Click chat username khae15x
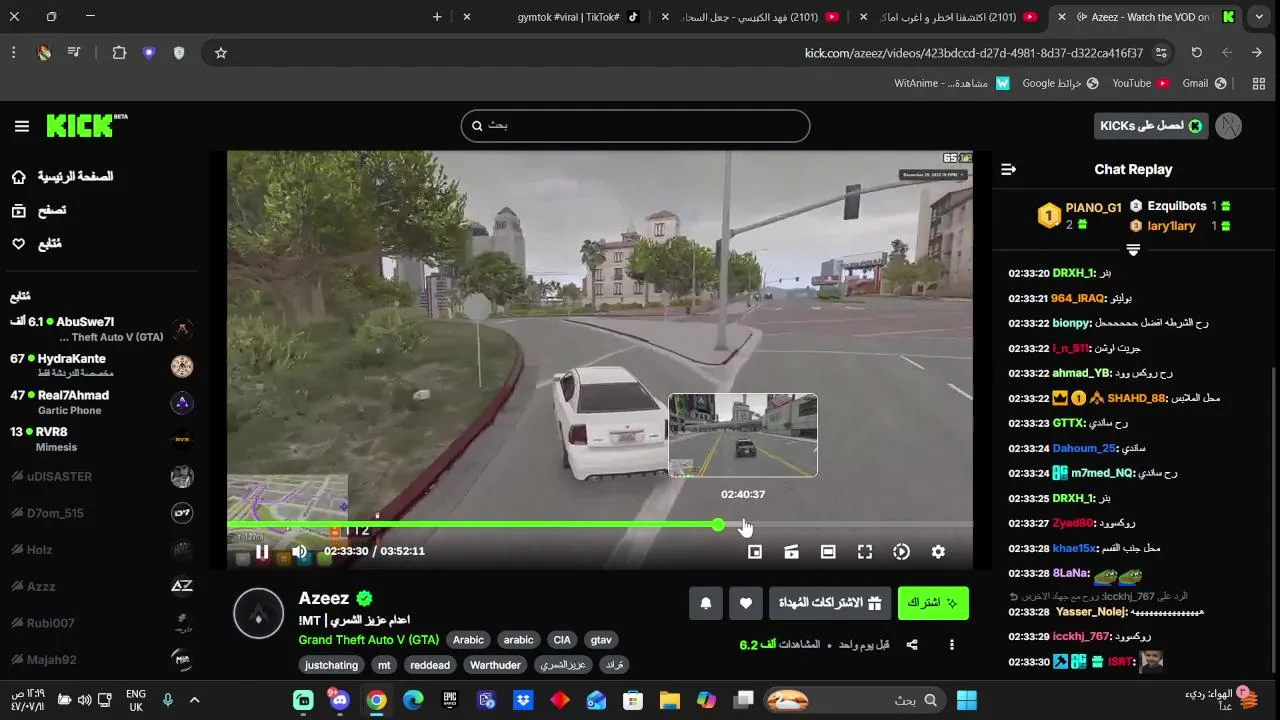 1075,548
